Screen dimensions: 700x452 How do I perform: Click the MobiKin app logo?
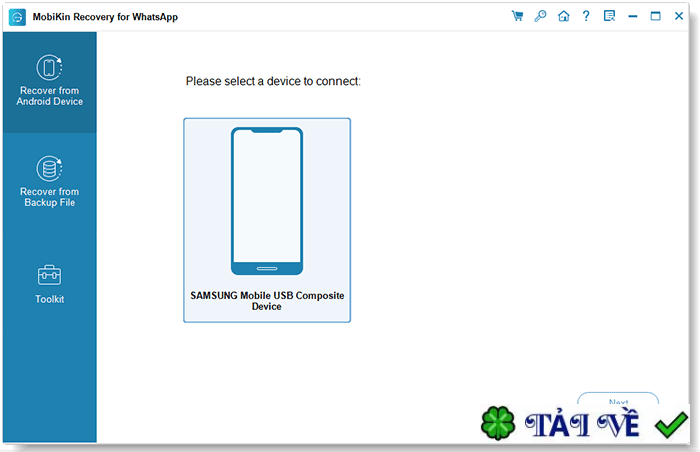point(17,17)
